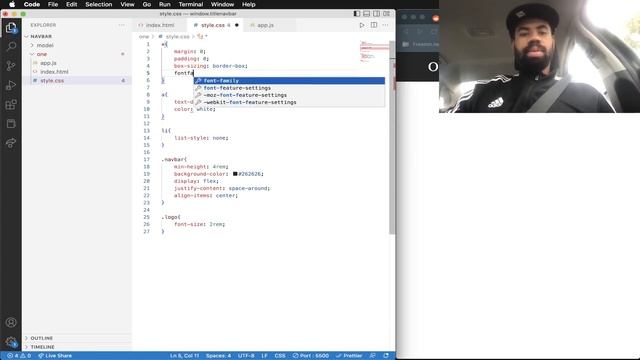This screenshot has height=360, width=640.
Task: Open the Run and Debug view
Action: point(11,85)
